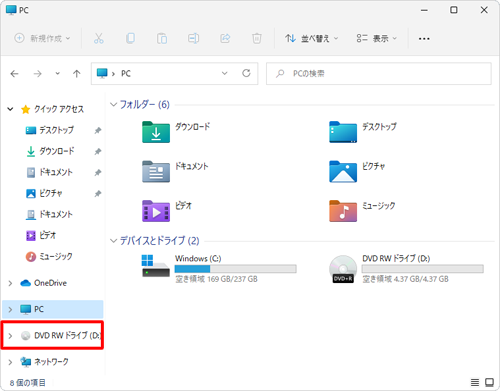Click the Copy icon in toolbar
The image size is (500, 391).
[130, 38]
